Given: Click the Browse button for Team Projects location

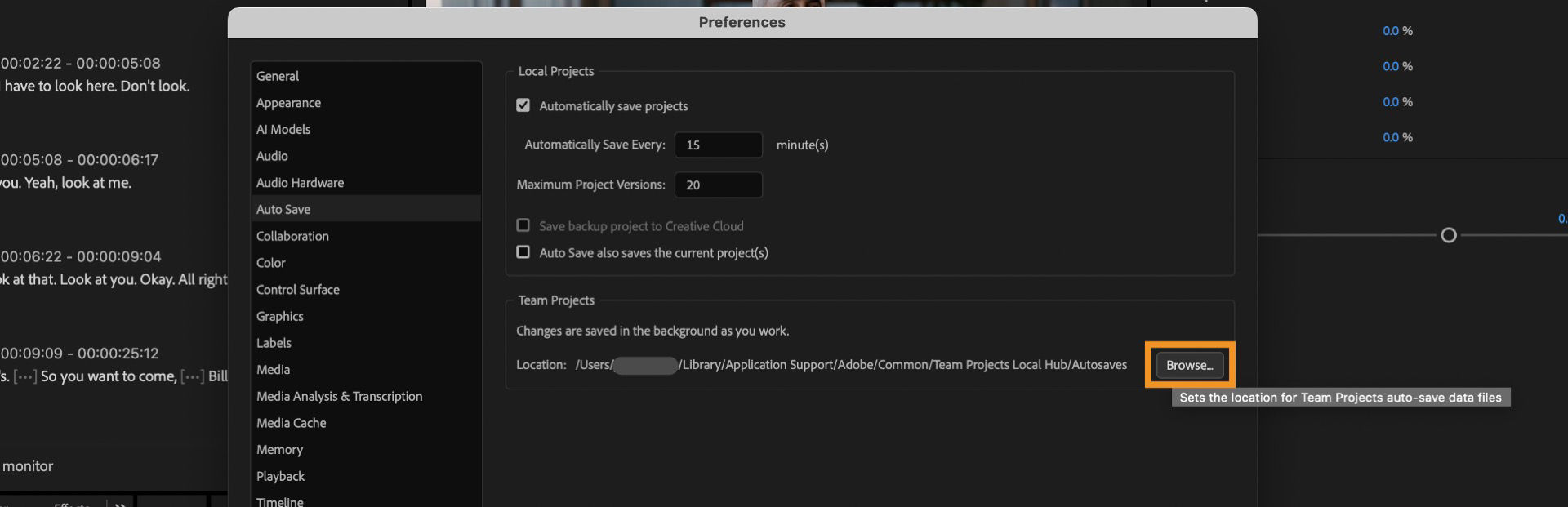Looking at the screenshot, I should [1190, 365].
